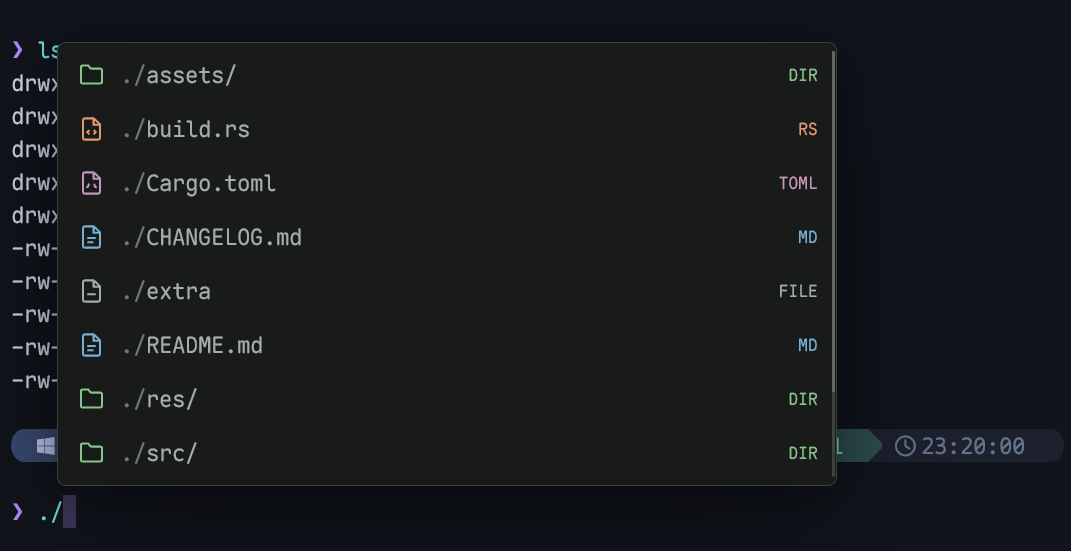The height and width of the screenshot is (551, 1071).
Task: Click the folder icon beside ./src/
Action: coord(91,453)
